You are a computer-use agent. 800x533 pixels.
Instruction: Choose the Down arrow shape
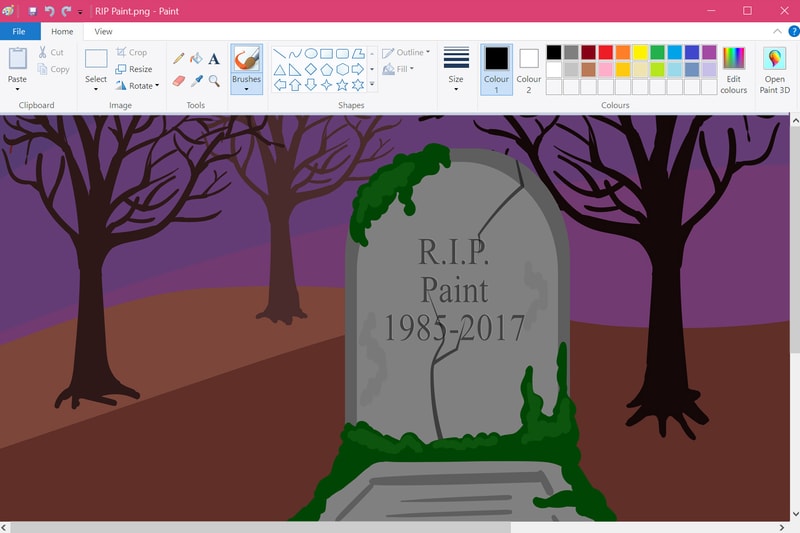(x=311, y=85)
